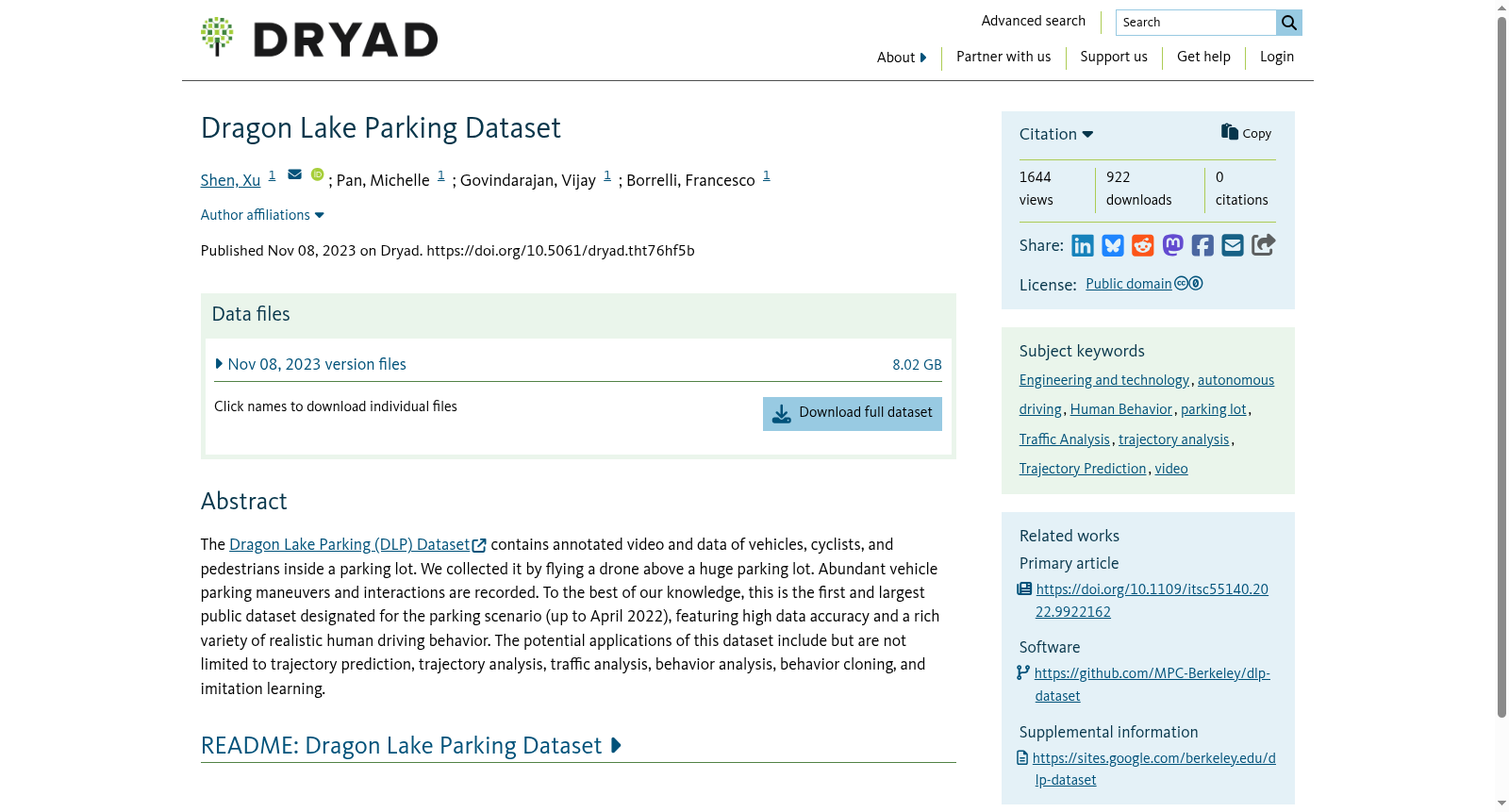Open author Shen, Xu link

[230, 180]
